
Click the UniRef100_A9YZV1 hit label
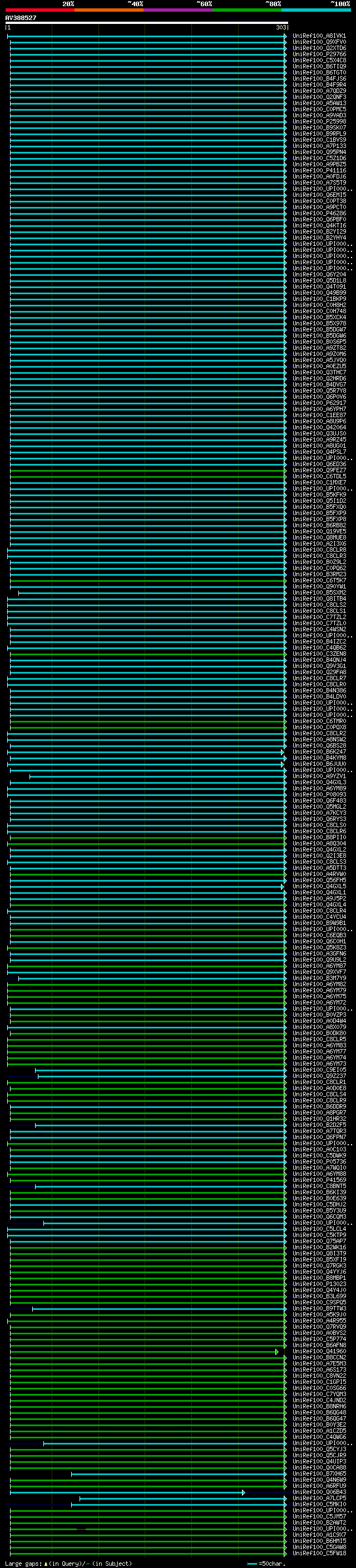click(x=319, y=776)
